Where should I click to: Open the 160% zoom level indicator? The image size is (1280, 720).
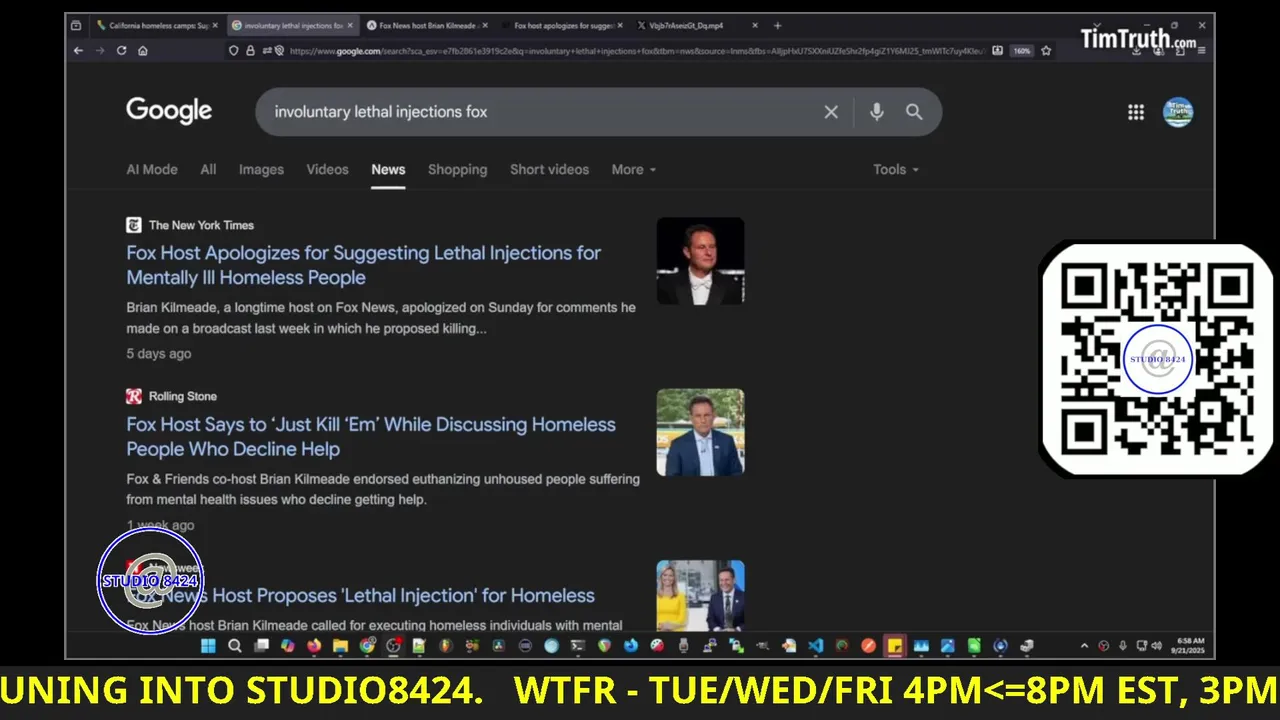click(1021, 51)
